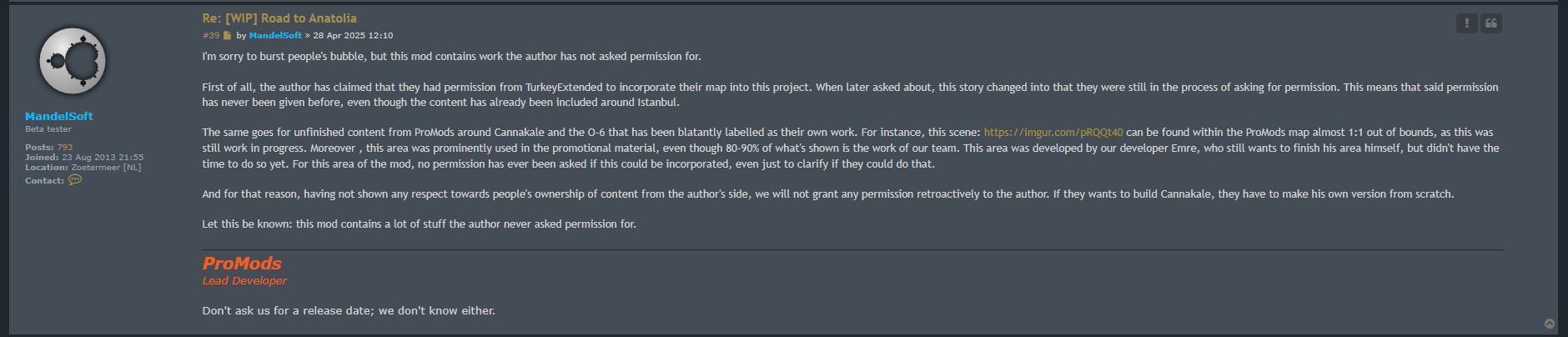Open MandelSoft's Mandelbrot avatar image
1568x337 pixels.
point(73,61)
